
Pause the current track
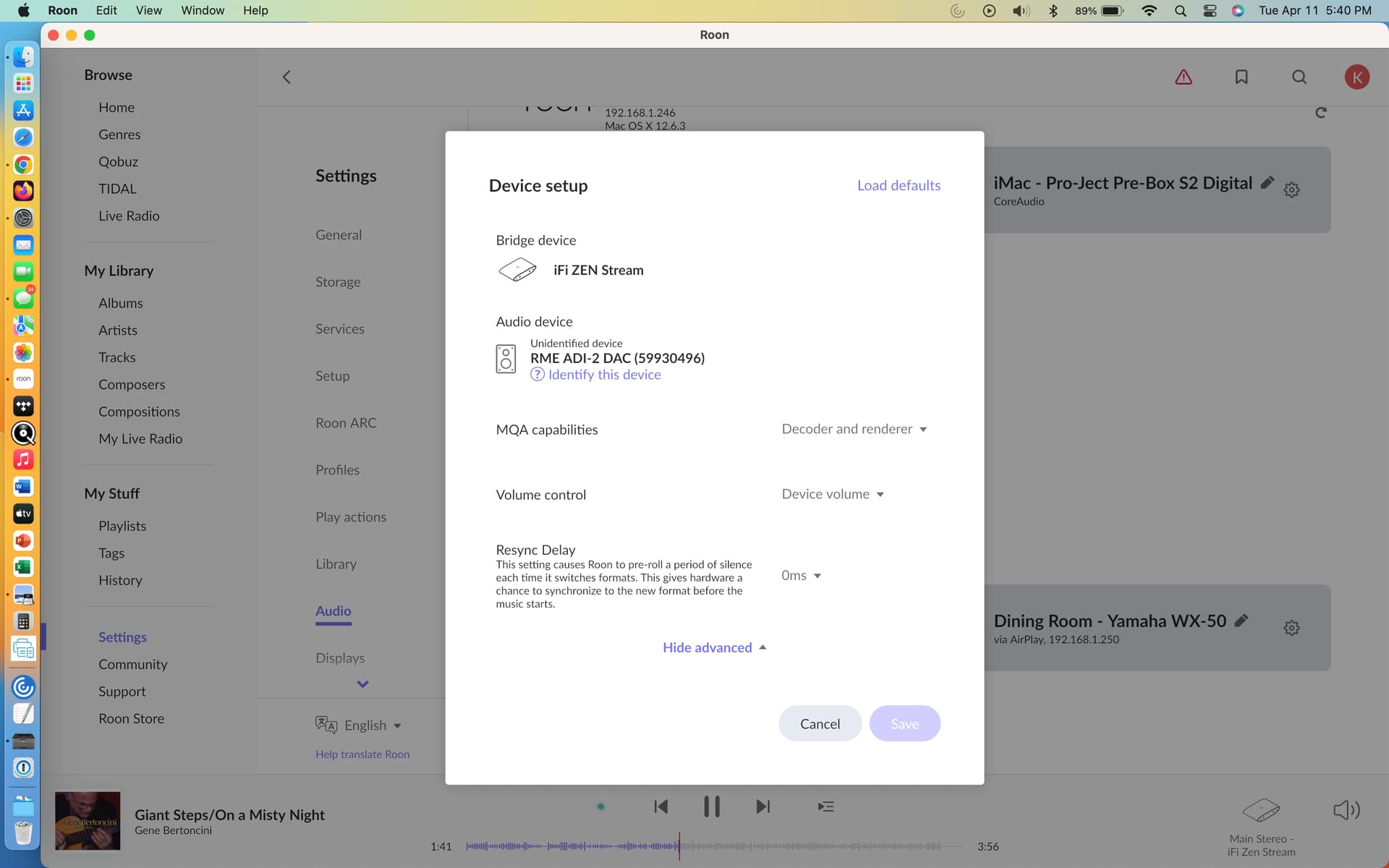pos(712,807)
